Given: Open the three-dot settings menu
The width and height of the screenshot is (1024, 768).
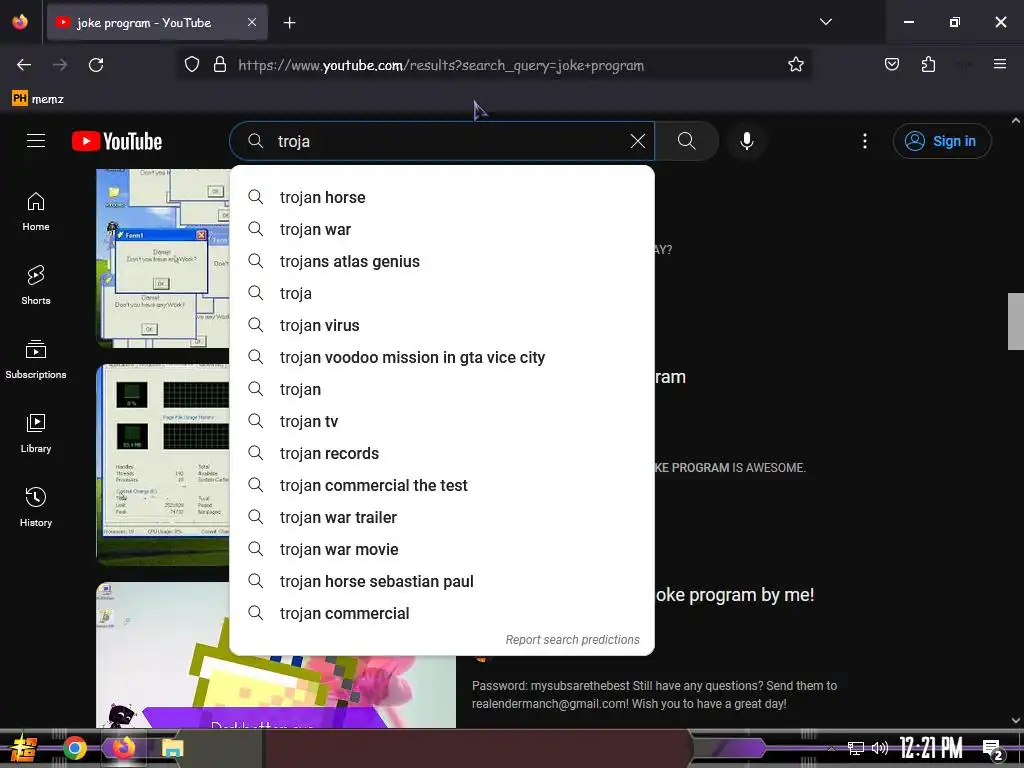Looking at the screenshot, I should (865, 141).
